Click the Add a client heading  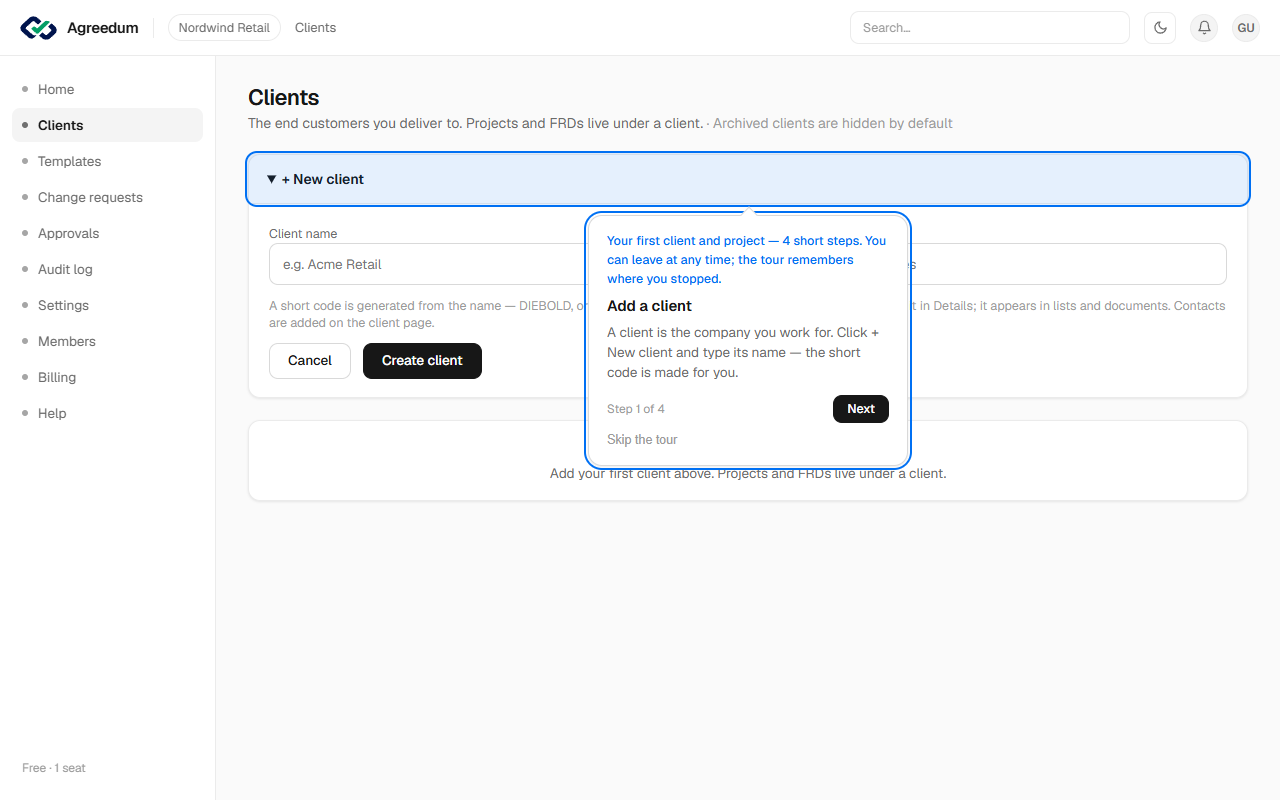pyautogui.click(x=649, y=306)
